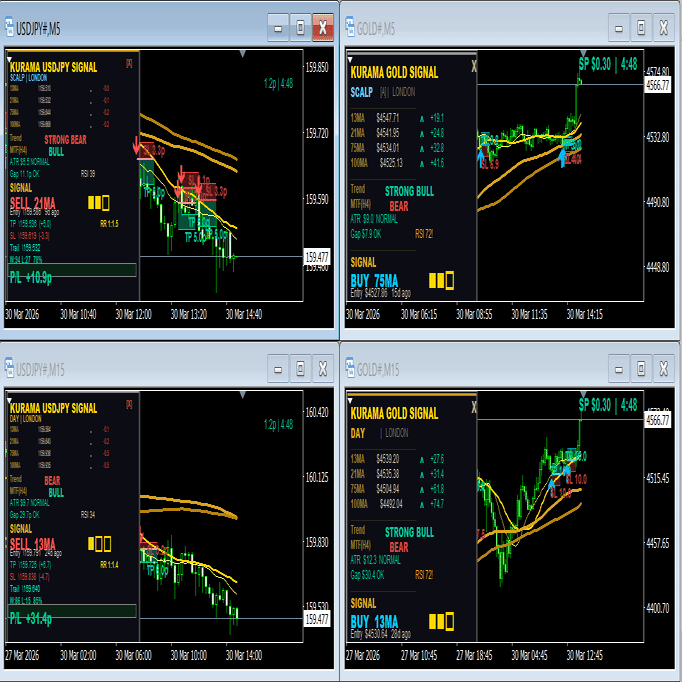Dismiss the GOLD#,M5 signal panel with its X
682x682 pixels.
[x=474, y=66]
